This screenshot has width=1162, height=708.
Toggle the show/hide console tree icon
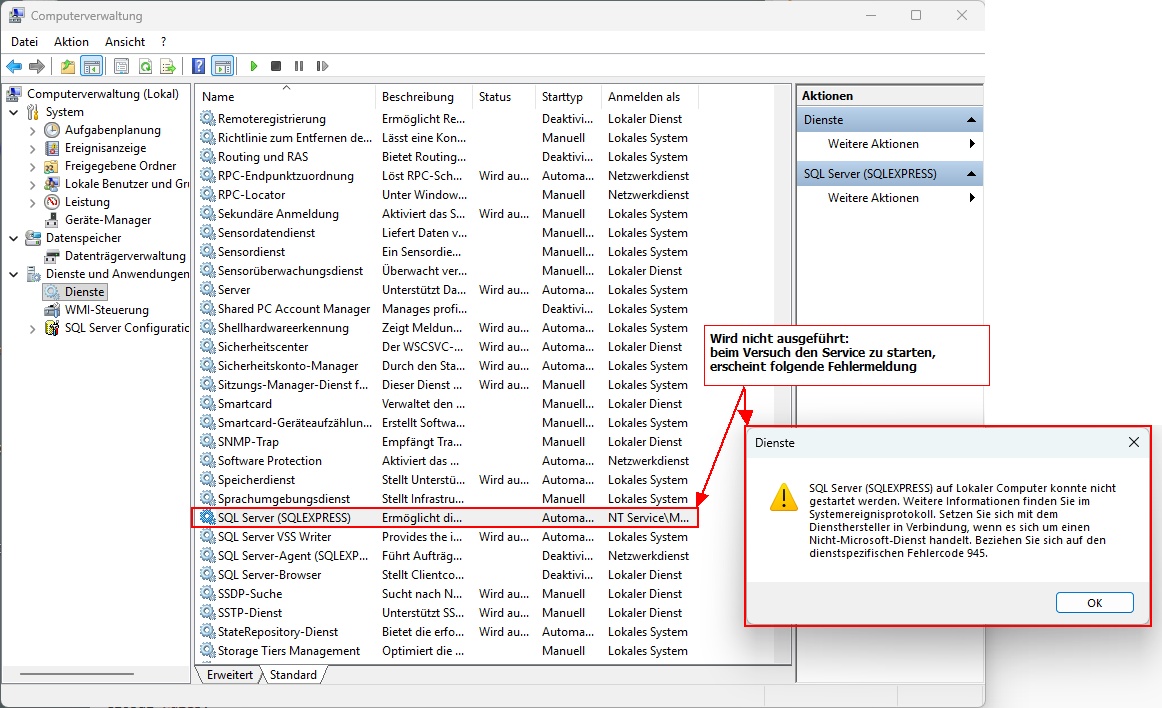click(91, 66)
